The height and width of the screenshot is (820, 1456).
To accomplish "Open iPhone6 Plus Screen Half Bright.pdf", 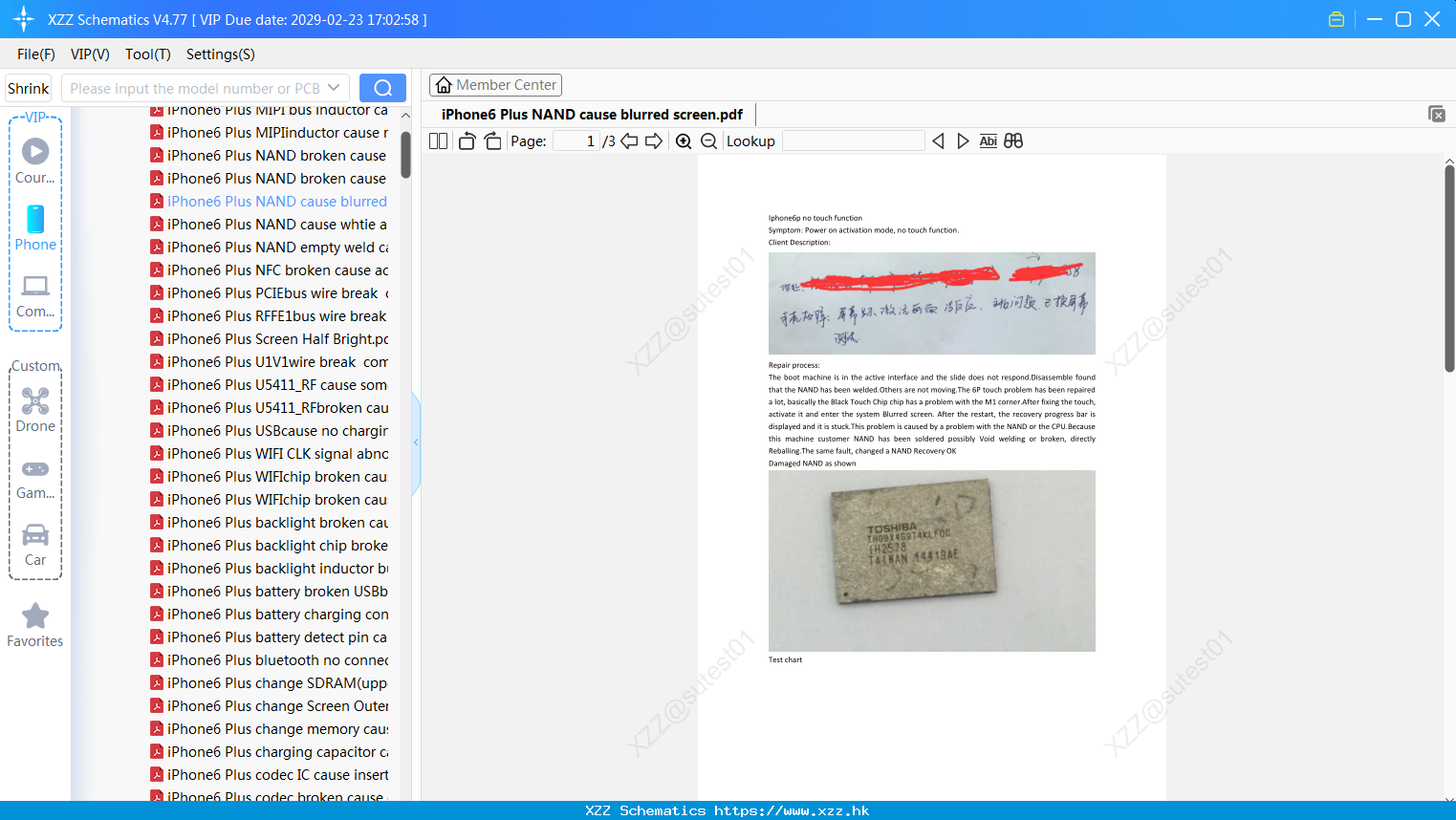I will [x=269, y=339].
